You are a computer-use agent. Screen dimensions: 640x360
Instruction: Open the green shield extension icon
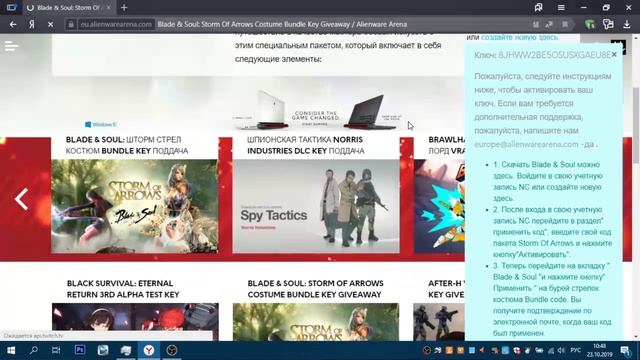[x=589, y=24]
